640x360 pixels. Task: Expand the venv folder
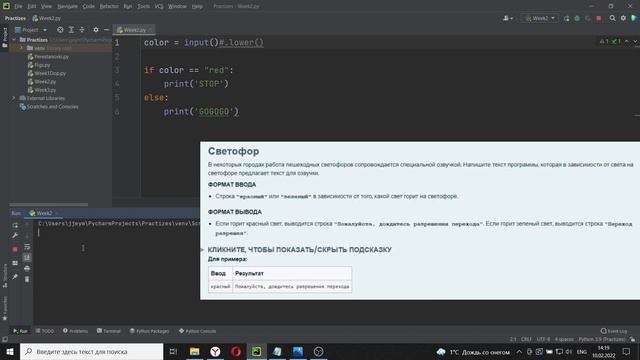22,48
